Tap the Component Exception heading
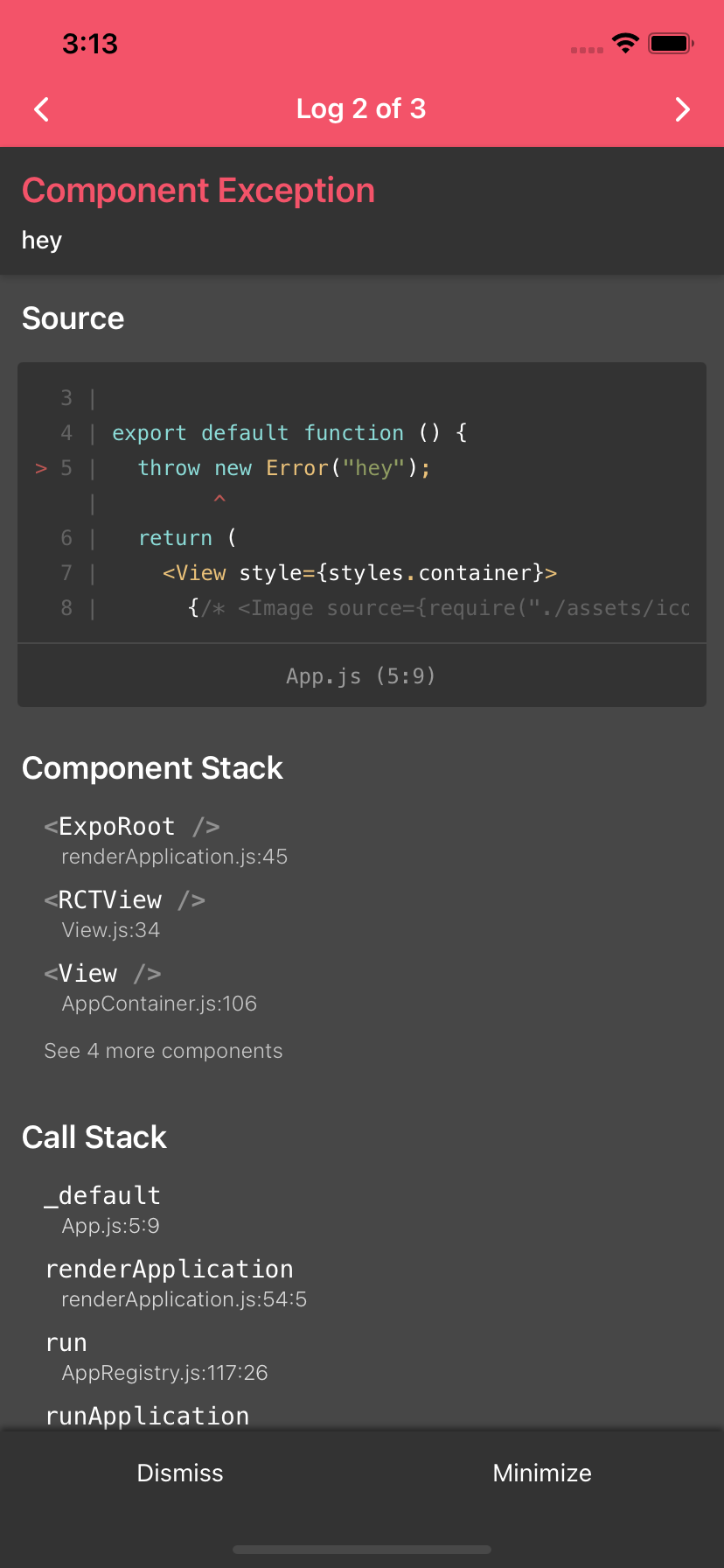 198,190
